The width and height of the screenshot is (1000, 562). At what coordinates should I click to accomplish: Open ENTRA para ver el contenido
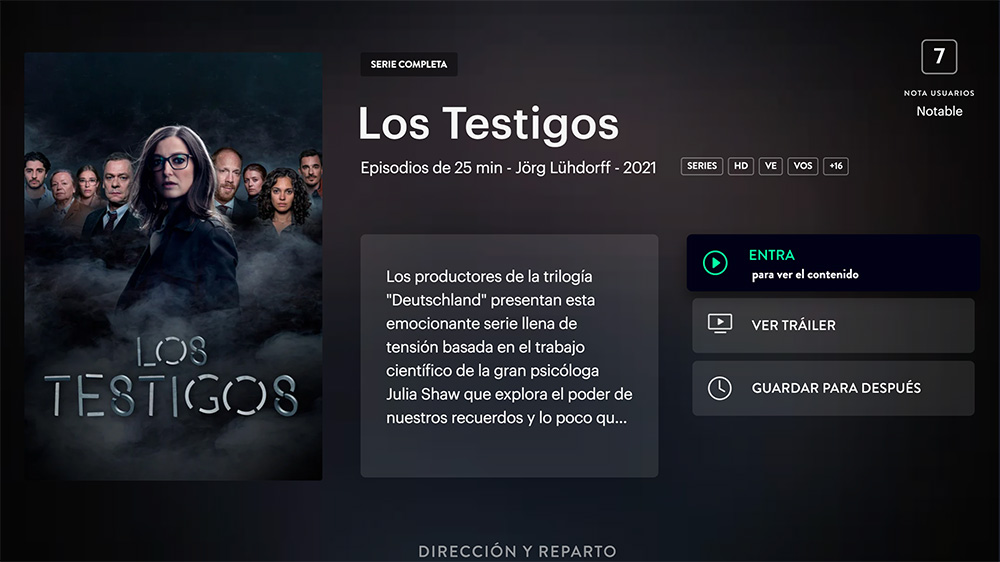tap(833, 263)
